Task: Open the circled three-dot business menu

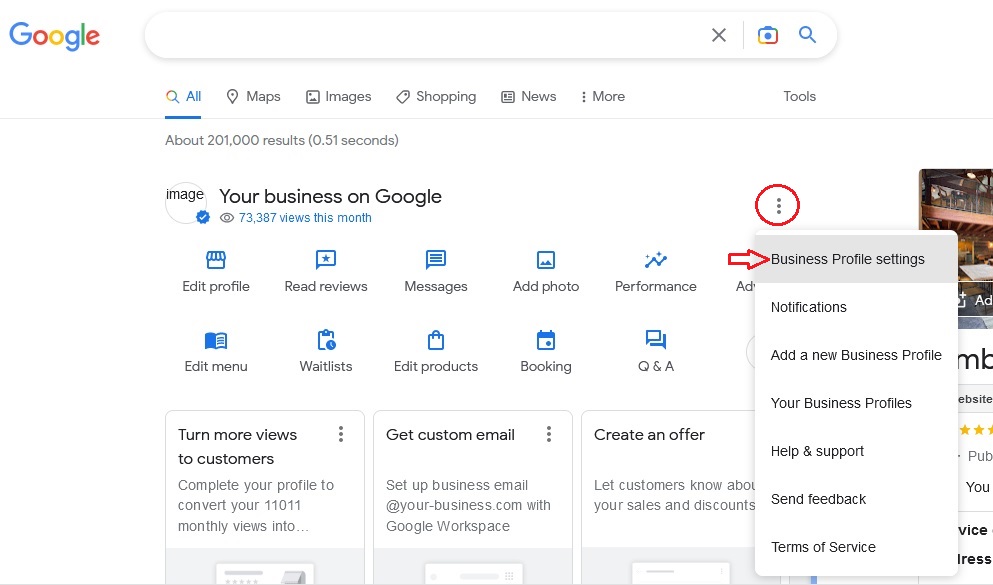Action: pyautogui.click(x=778, y=205)
